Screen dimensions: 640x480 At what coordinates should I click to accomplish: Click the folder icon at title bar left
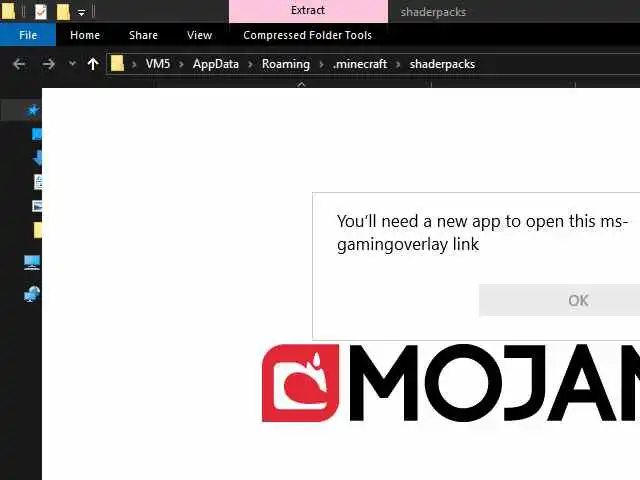pos(8,11)
